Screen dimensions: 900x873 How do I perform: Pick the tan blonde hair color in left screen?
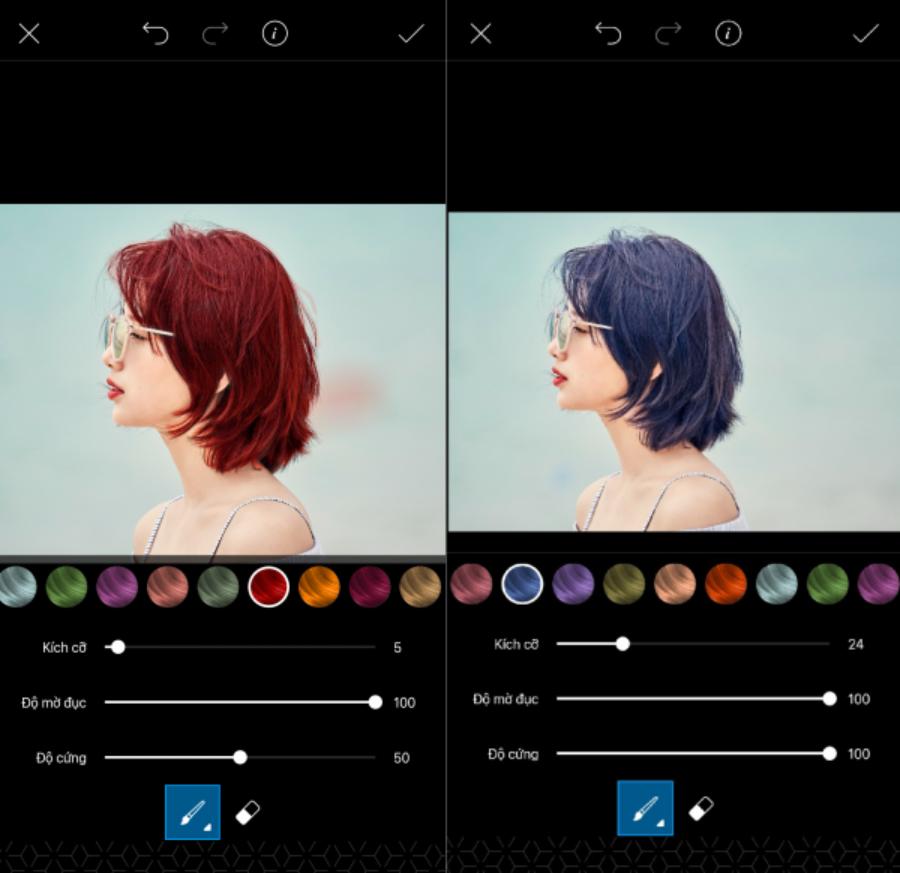coord(420,587)
